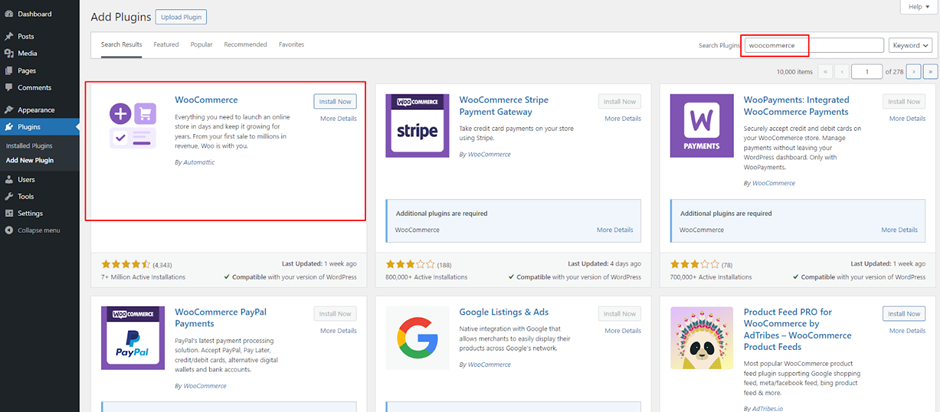Click the Google Listings & Ads icon
The image size is (940, 412).
(x=417, y=338)
